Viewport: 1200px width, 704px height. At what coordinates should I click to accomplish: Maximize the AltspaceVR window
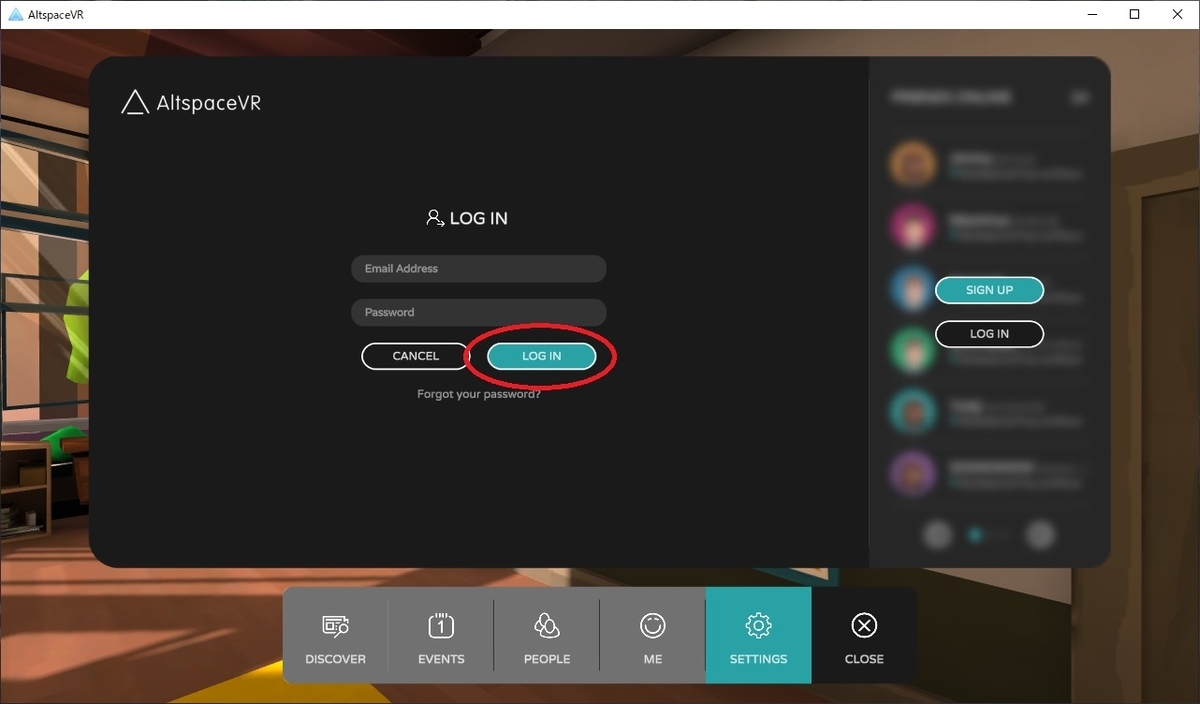click(1134, 14)
